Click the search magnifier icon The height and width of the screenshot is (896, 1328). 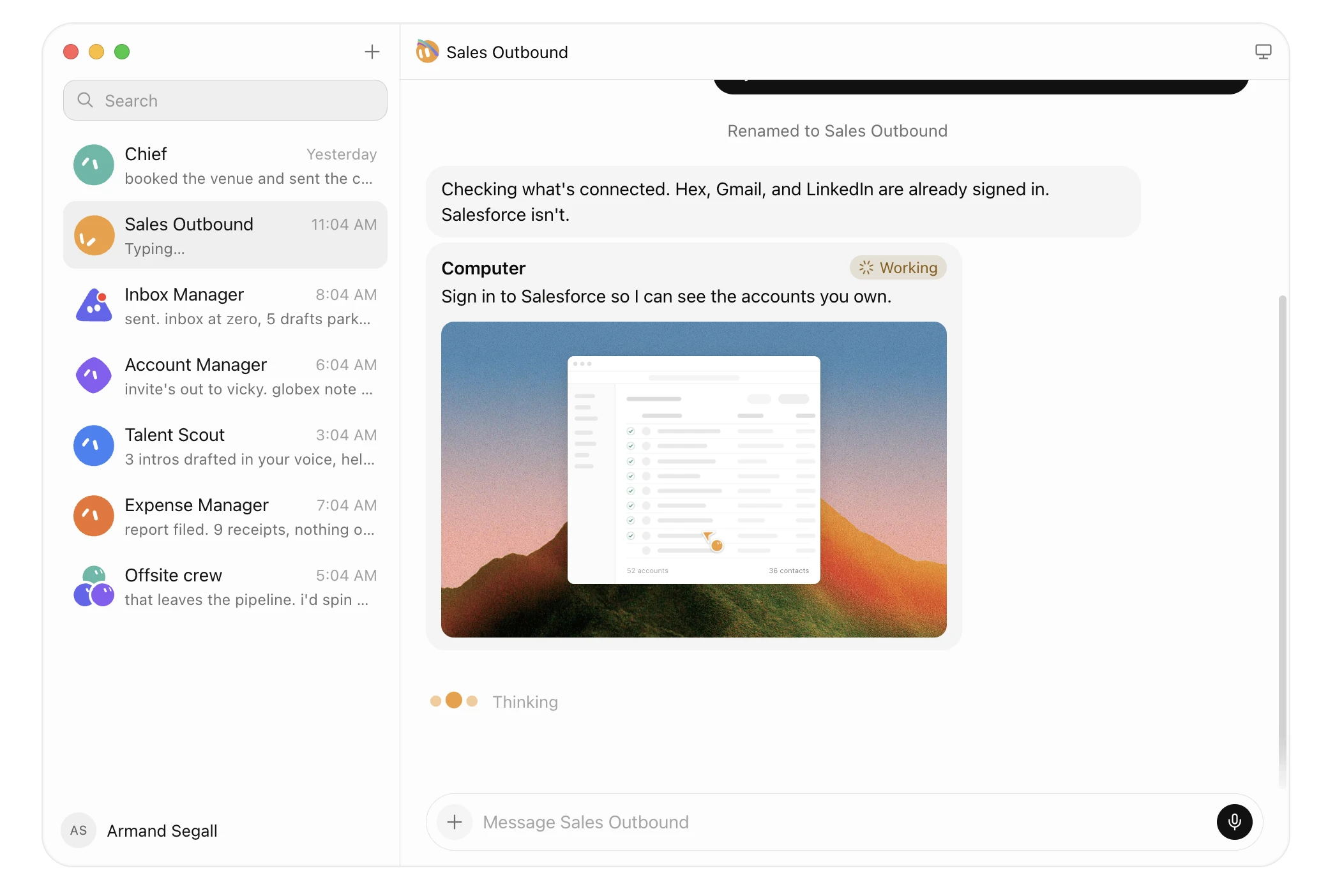pos(85,100)
